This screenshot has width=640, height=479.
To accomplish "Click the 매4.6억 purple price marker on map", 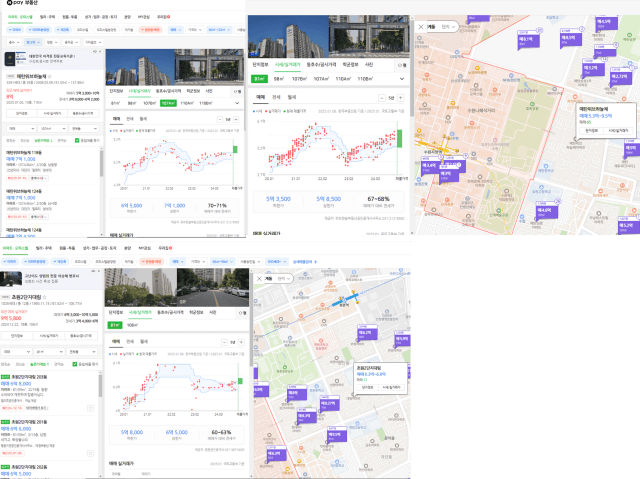I will pos(546,211).
